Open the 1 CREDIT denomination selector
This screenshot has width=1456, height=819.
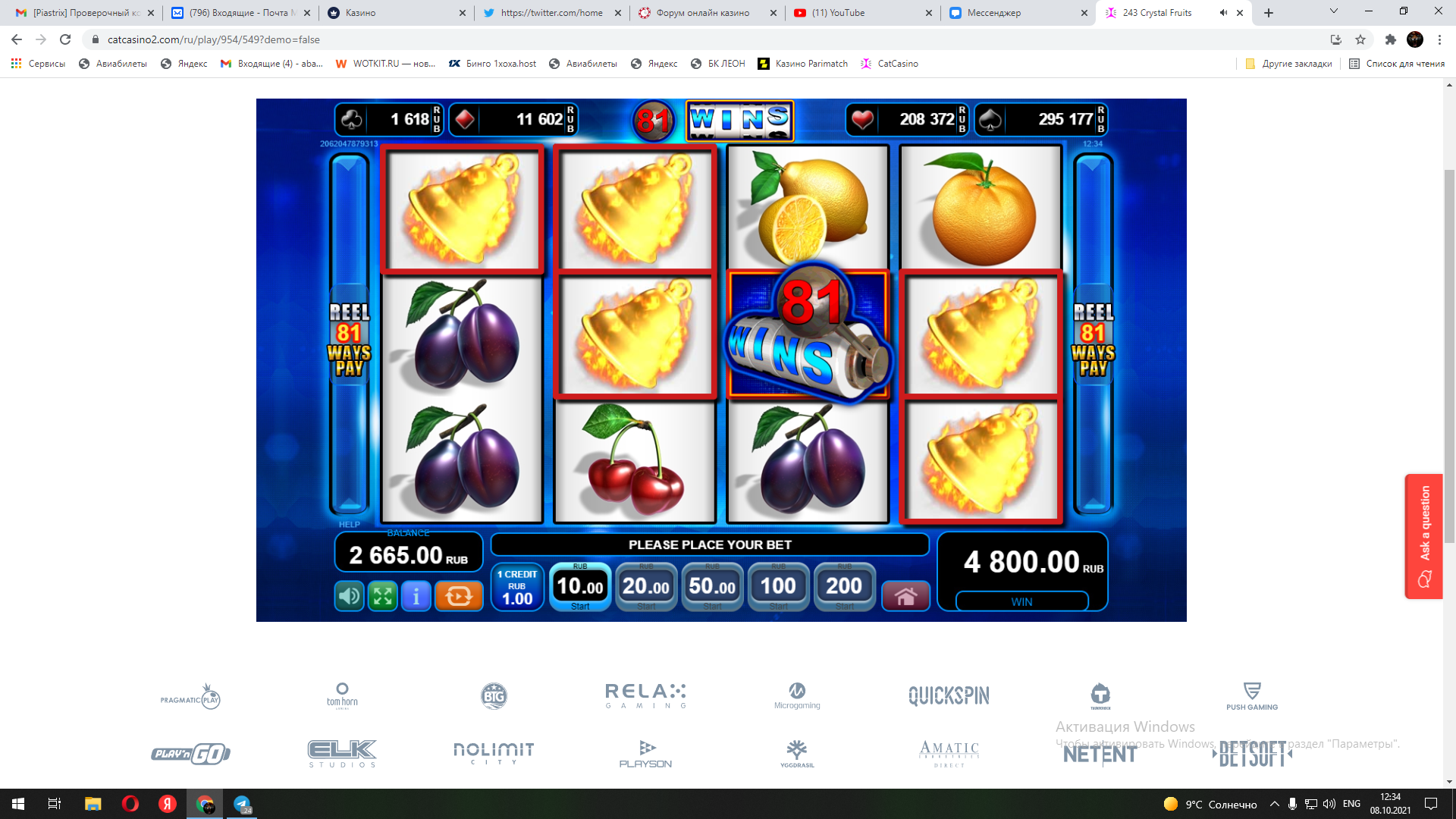(517, 587)
